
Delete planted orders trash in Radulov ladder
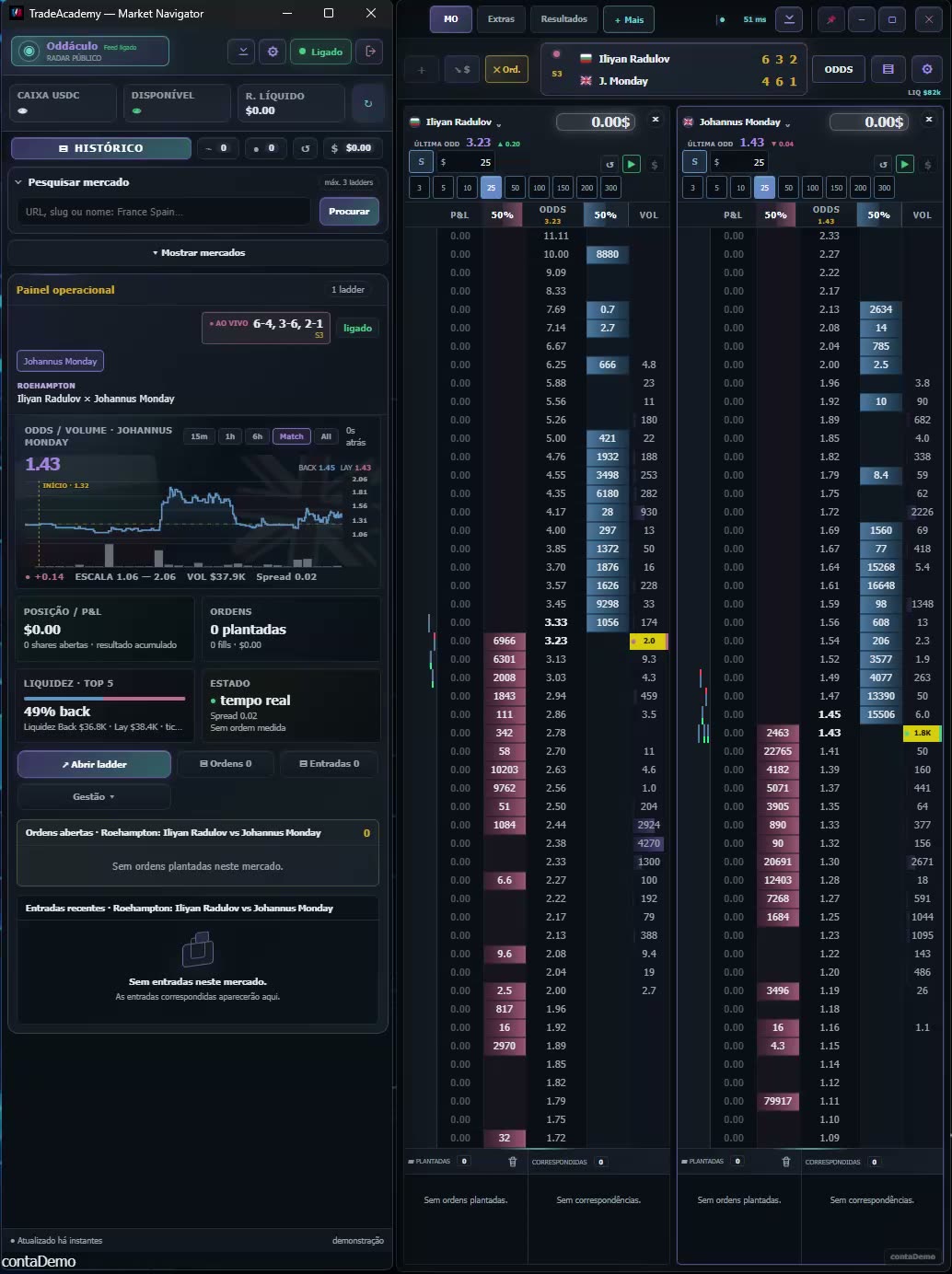tap(513, 1162)
